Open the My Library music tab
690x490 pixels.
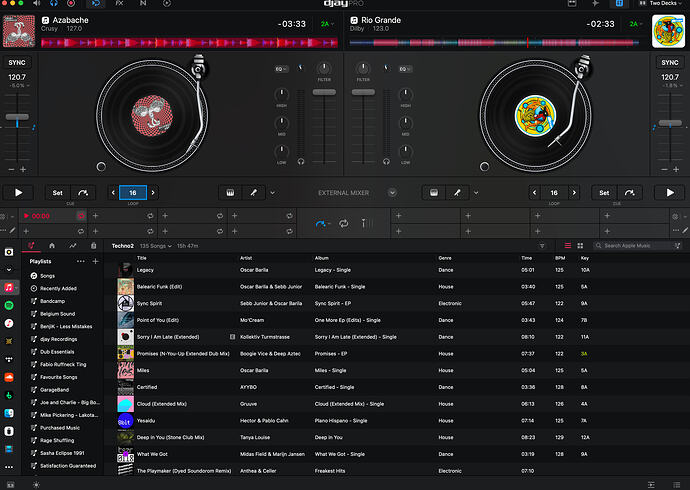point(31,245)
